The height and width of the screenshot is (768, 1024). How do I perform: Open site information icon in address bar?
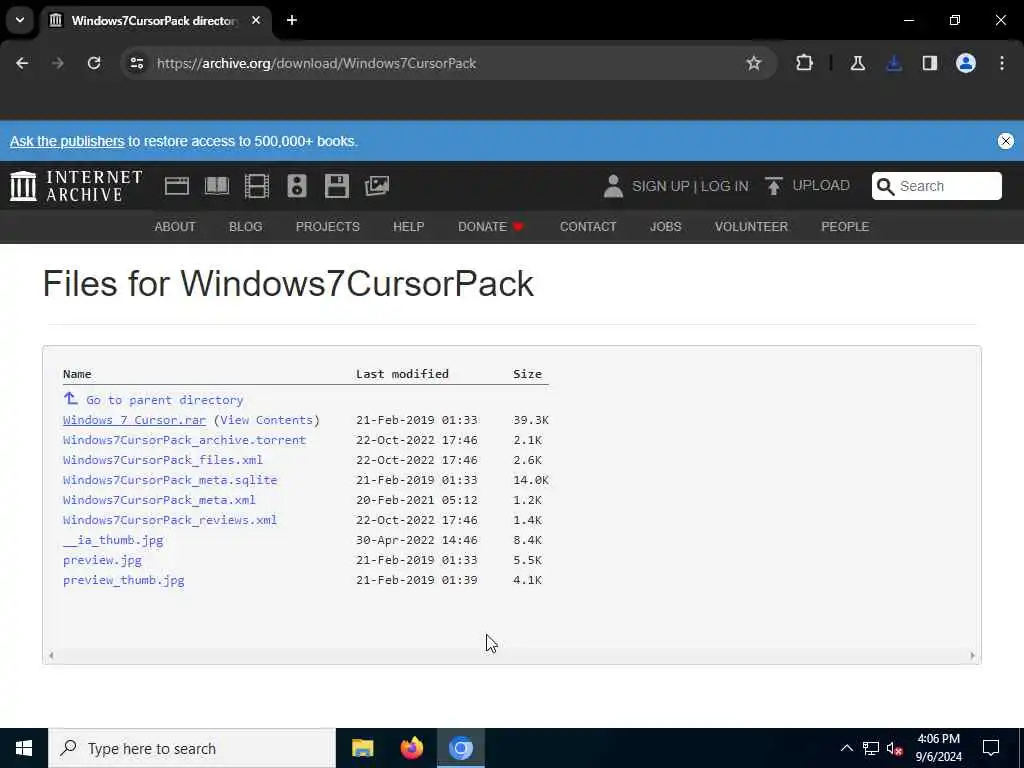(x=137, y=63)
